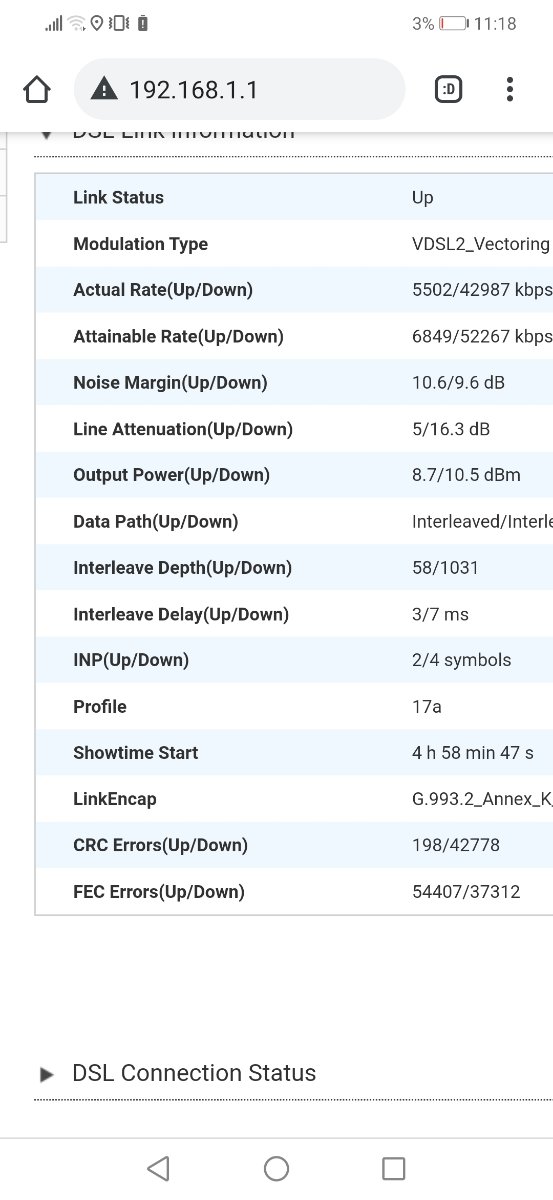The height and width of the screenshot is (1200, 553).
Task: Open the tab switcher icon
Action: (x=449, y=90)
